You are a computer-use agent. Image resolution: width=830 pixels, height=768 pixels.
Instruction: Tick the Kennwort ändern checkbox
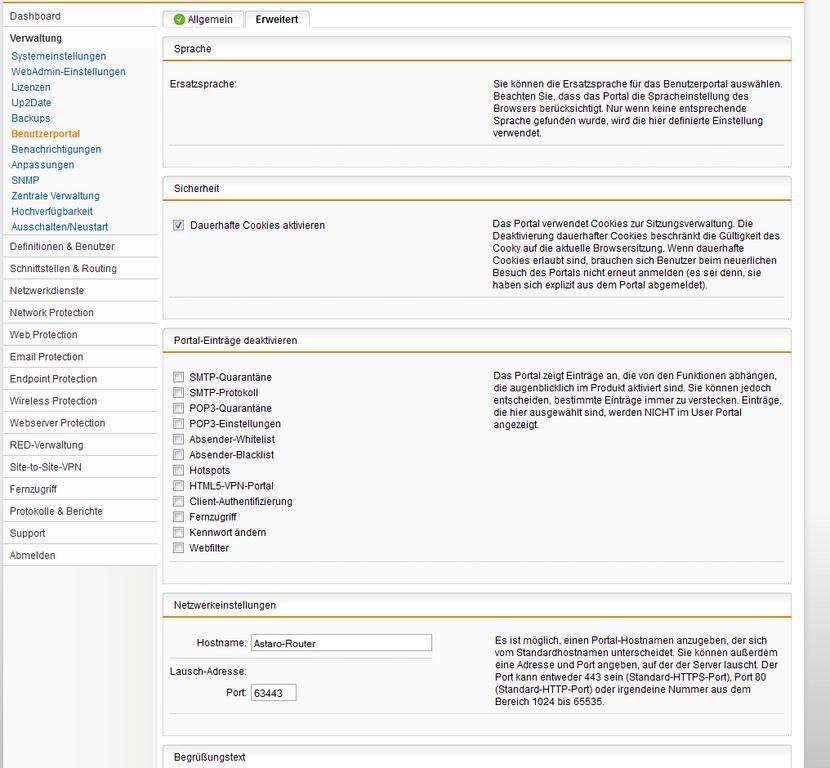[178, 532]
